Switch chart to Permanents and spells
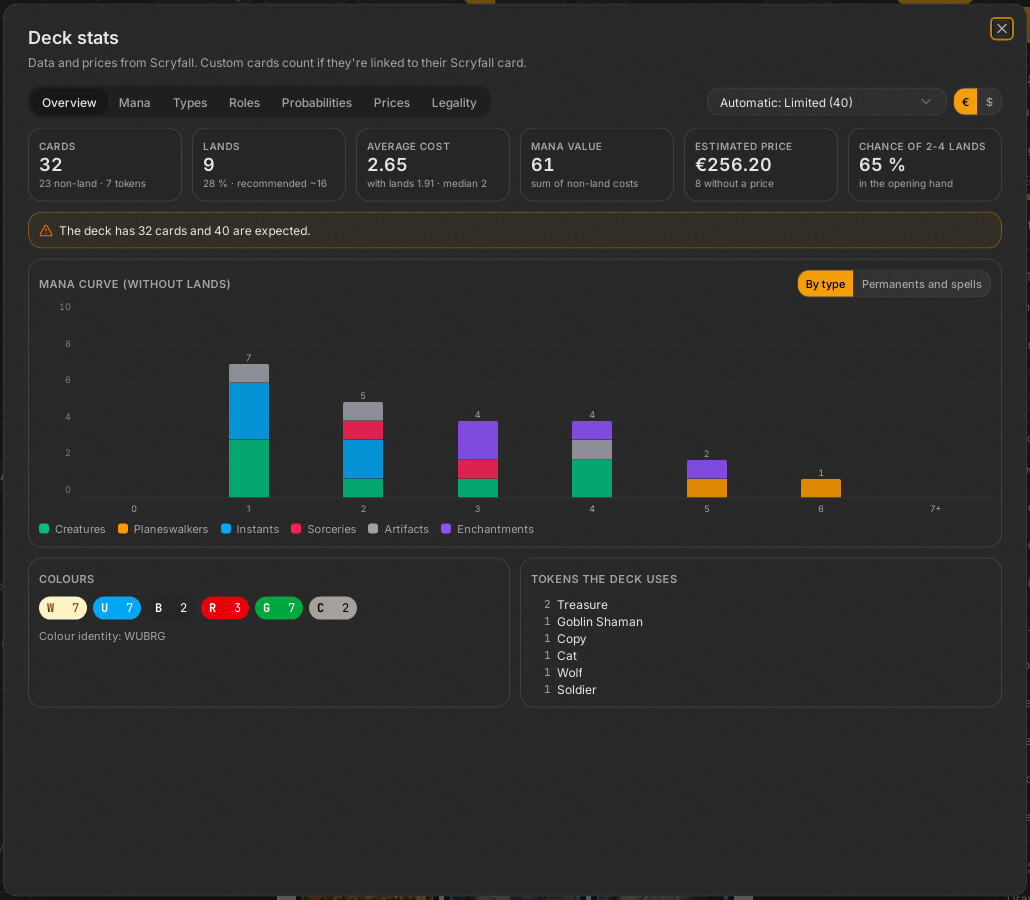1030x900 pixels. coord(922,284)
